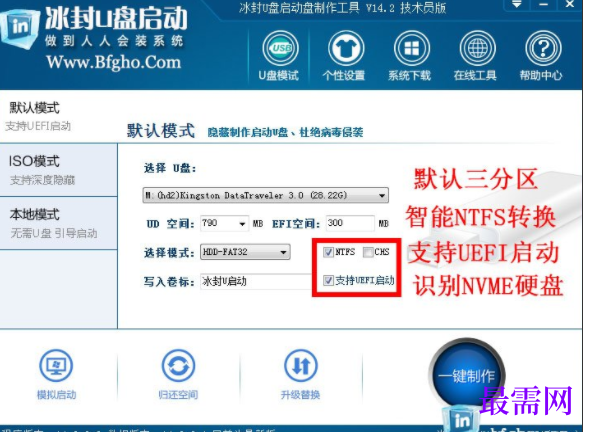Screen dimensions: 591x432
Task: Click the heading 隐藏制作启动U盘、杜绝病毒侵袭
Action: 285,132
